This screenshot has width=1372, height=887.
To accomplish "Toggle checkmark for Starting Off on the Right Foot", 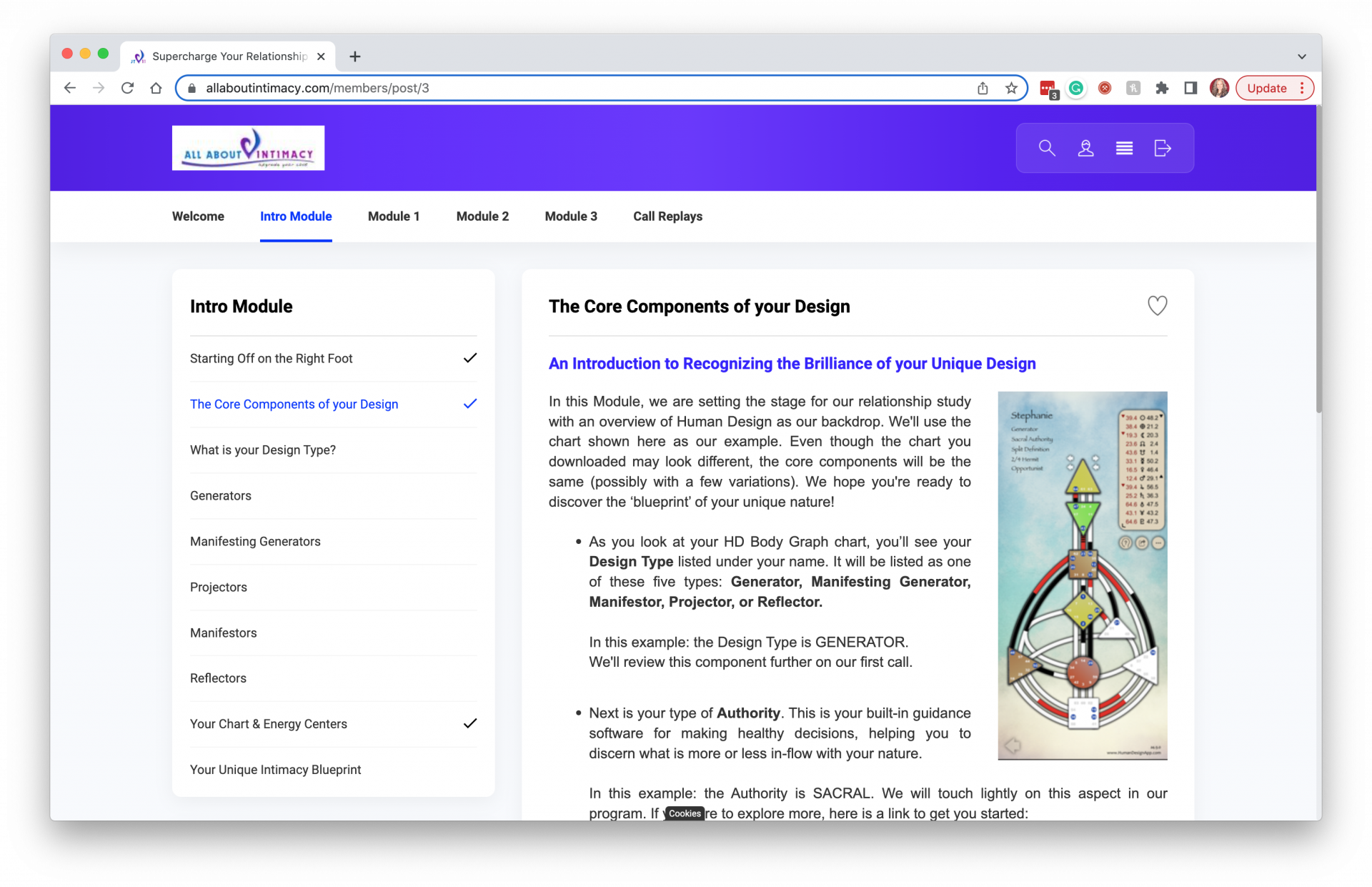I will click(469, 358).
